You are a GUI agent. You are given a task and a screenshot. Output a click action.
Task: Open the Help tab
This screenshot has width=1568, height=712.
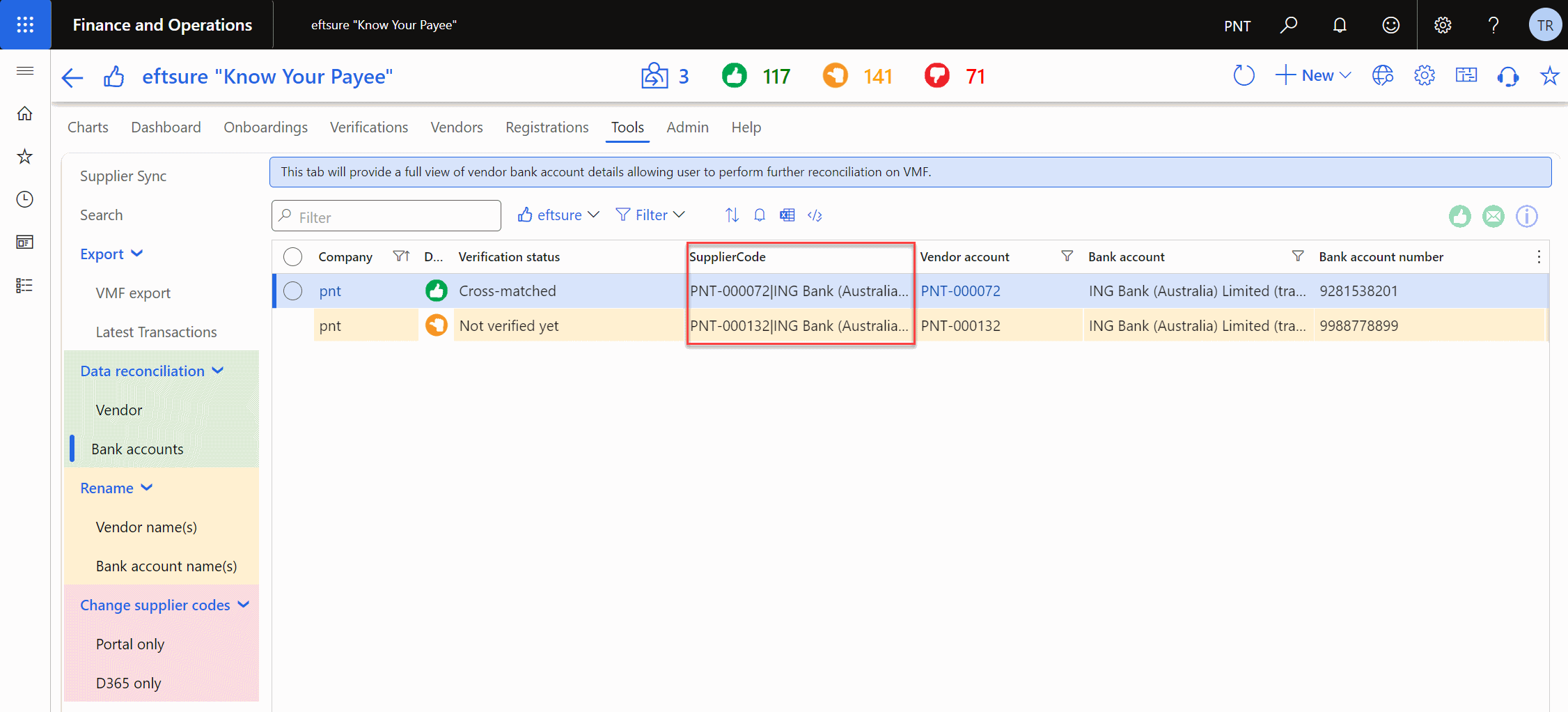(x=746, y=127)
